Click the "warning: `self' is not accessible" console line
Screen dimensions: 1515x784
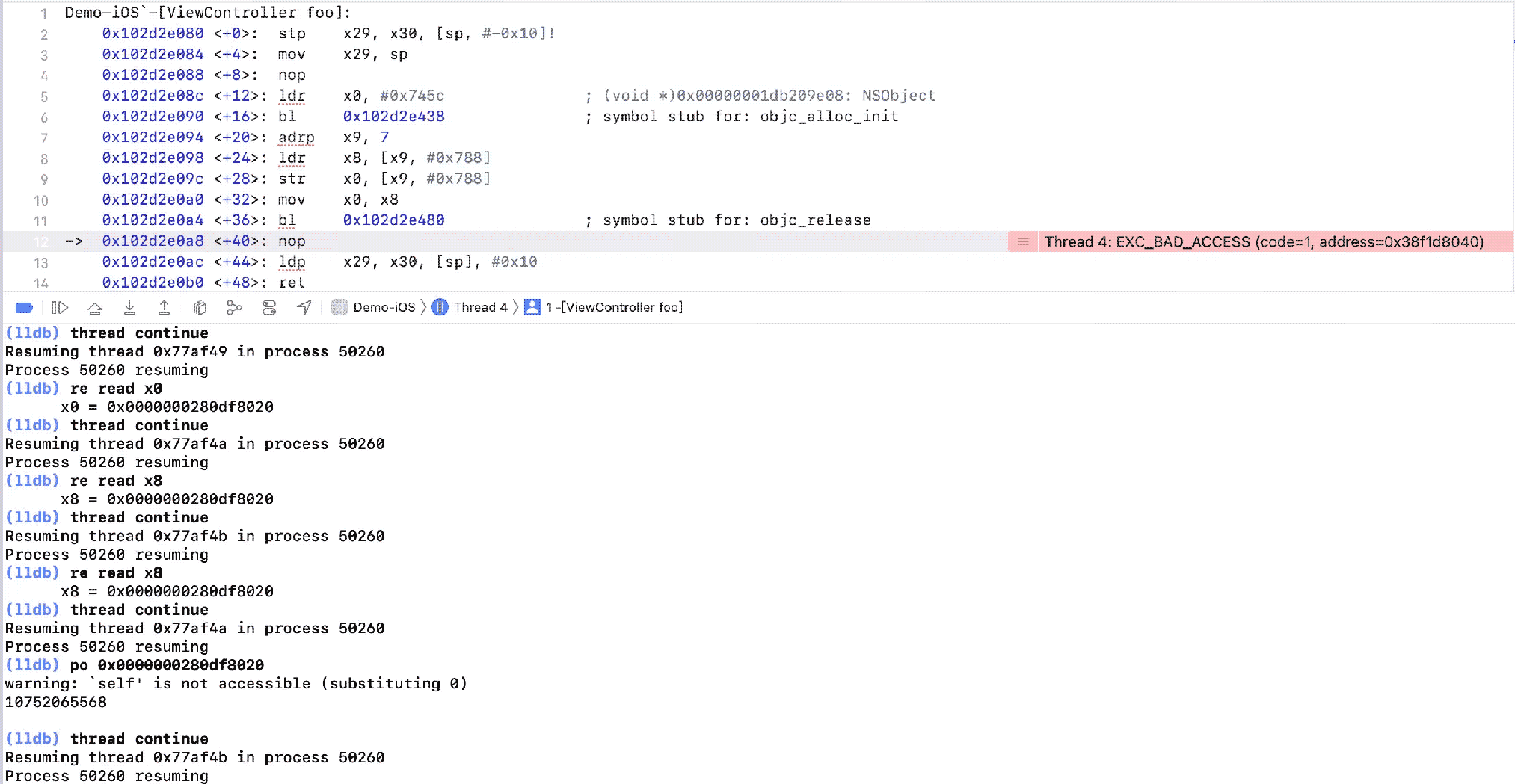click(236, 684)
